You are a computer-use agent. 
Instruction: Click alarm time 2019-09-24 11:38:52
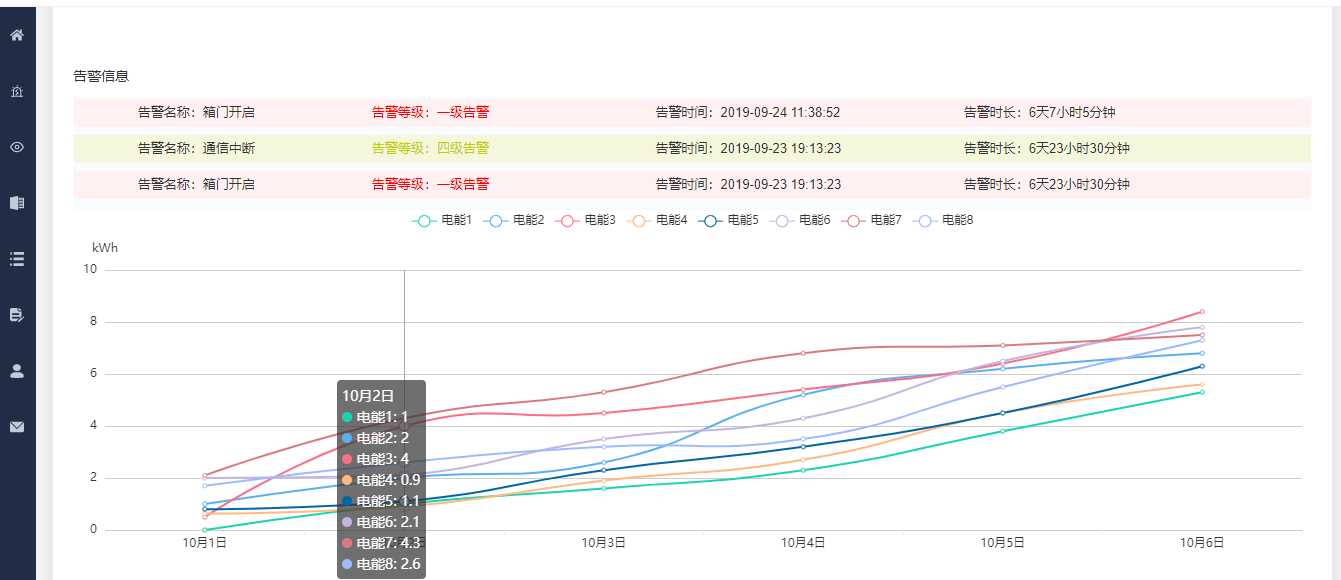click(780, 113)
